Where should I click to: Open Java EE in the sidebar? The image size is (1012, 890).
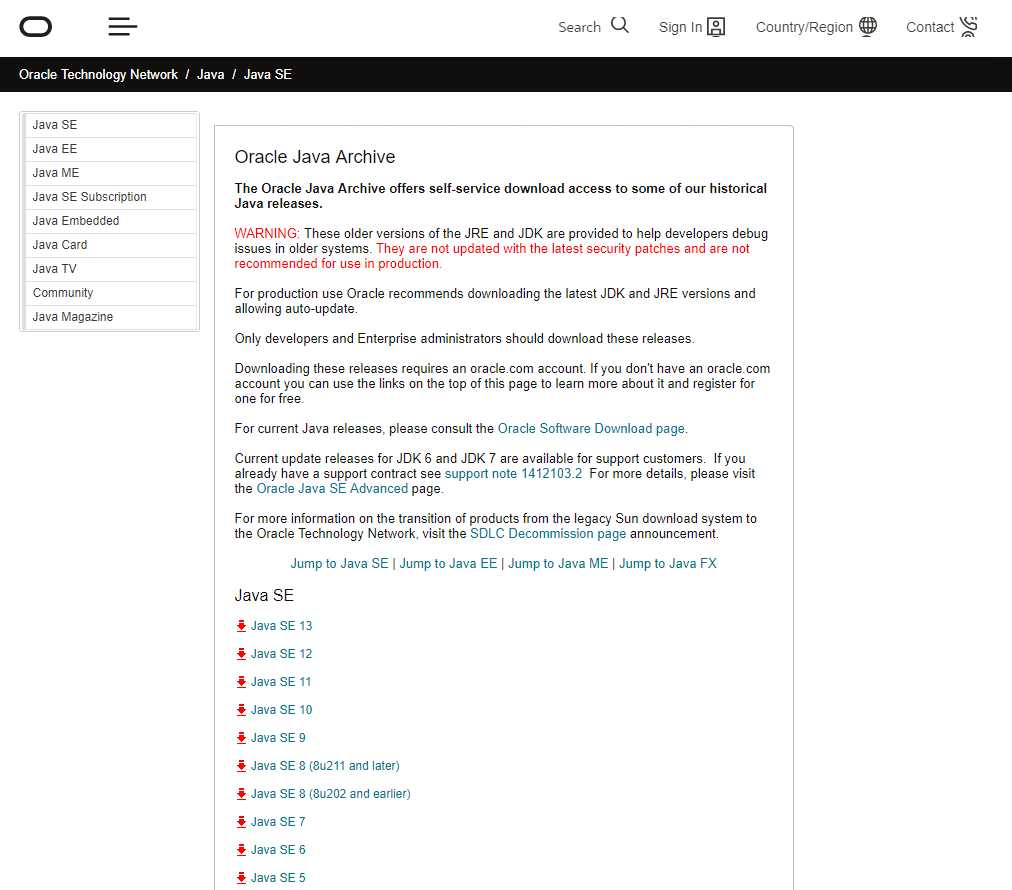(110, 149)
